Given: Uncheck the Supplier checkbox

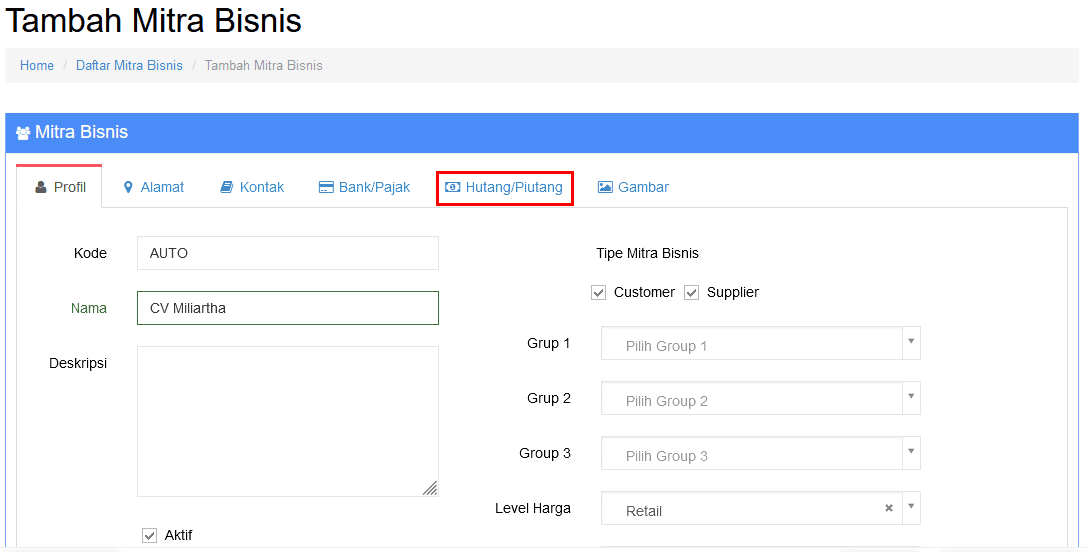Looking at the screenshot, I should (692, 293).
